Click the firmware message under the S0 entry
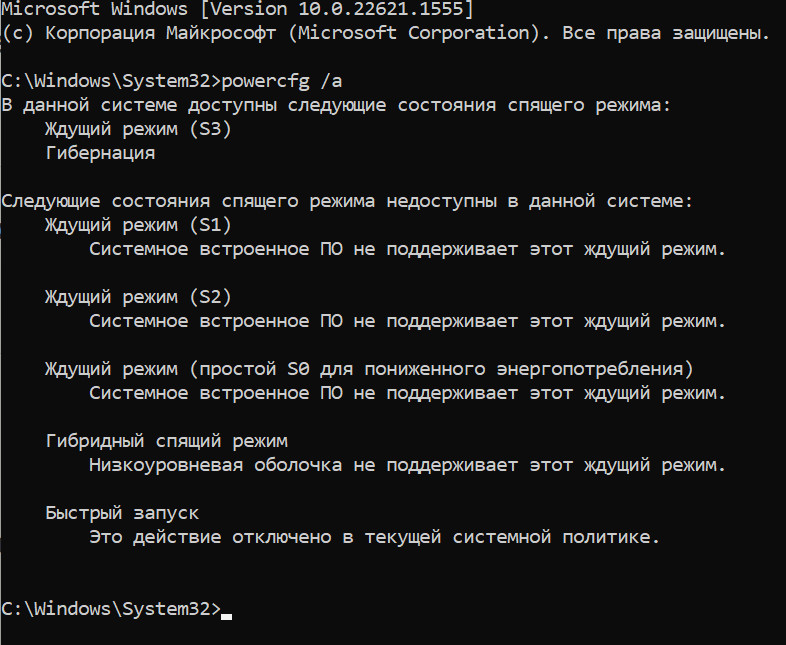786x645 pixels. pyautogui.click(x=407, y=393)
